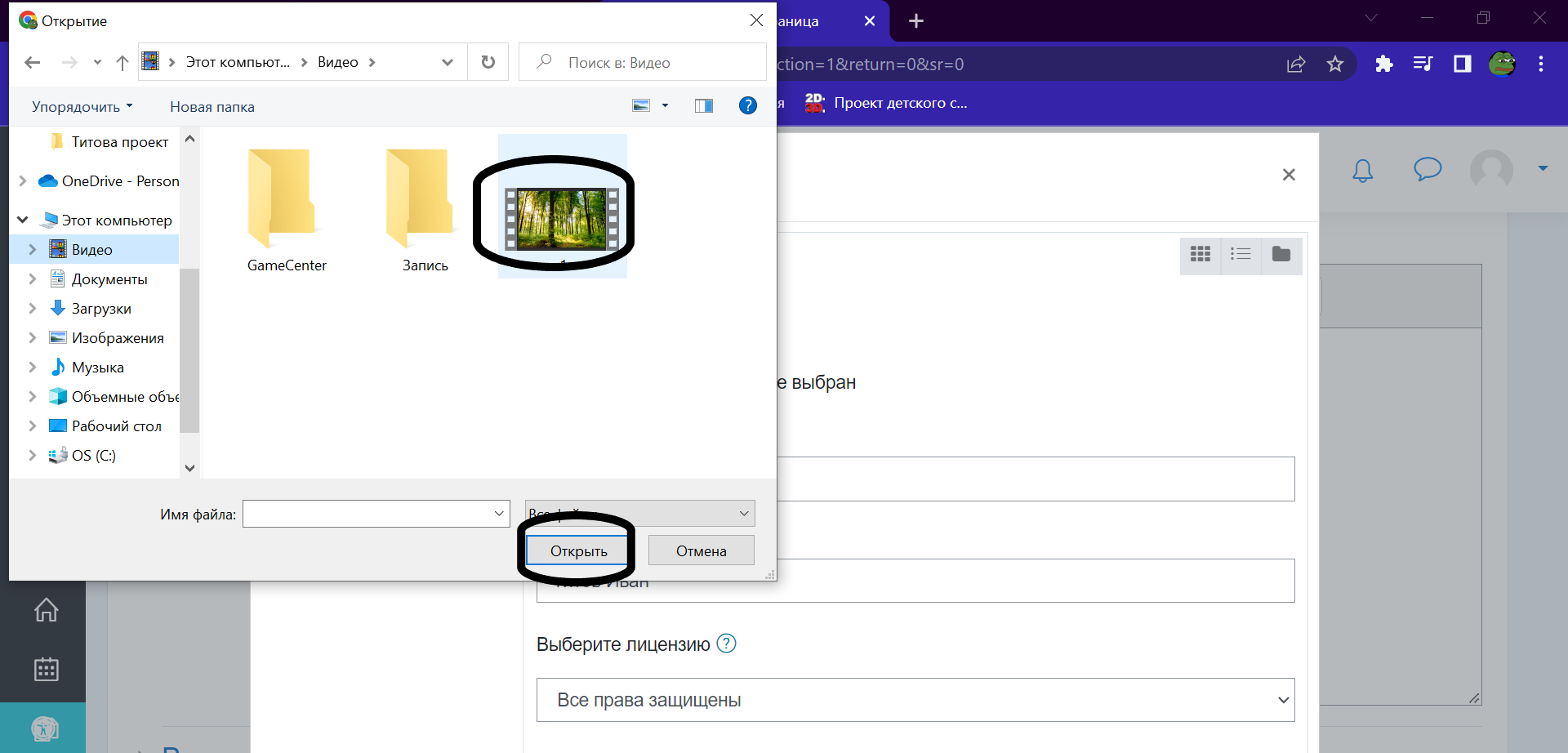Select the forest video thumbnail
This screenshot has height=753, width=1568.
coord(561,218)
